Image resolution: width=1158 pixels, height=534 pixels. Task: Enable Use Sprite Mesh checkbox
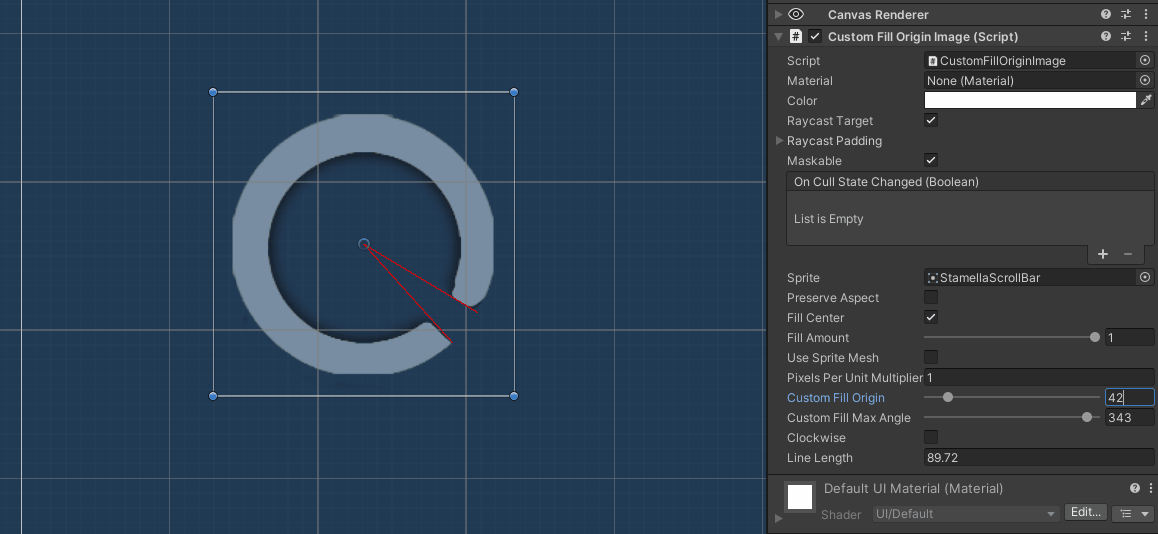931,357
